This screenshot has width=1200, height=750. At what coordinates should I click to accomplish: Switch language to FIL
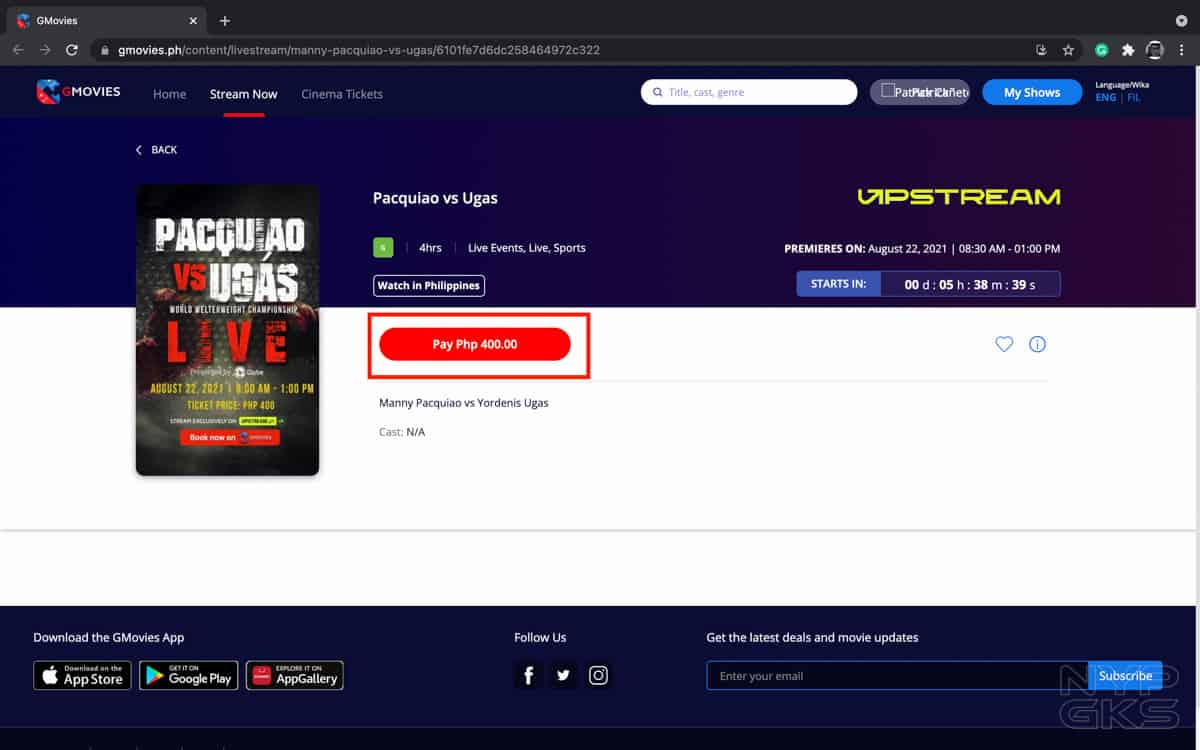[1134, 98]
